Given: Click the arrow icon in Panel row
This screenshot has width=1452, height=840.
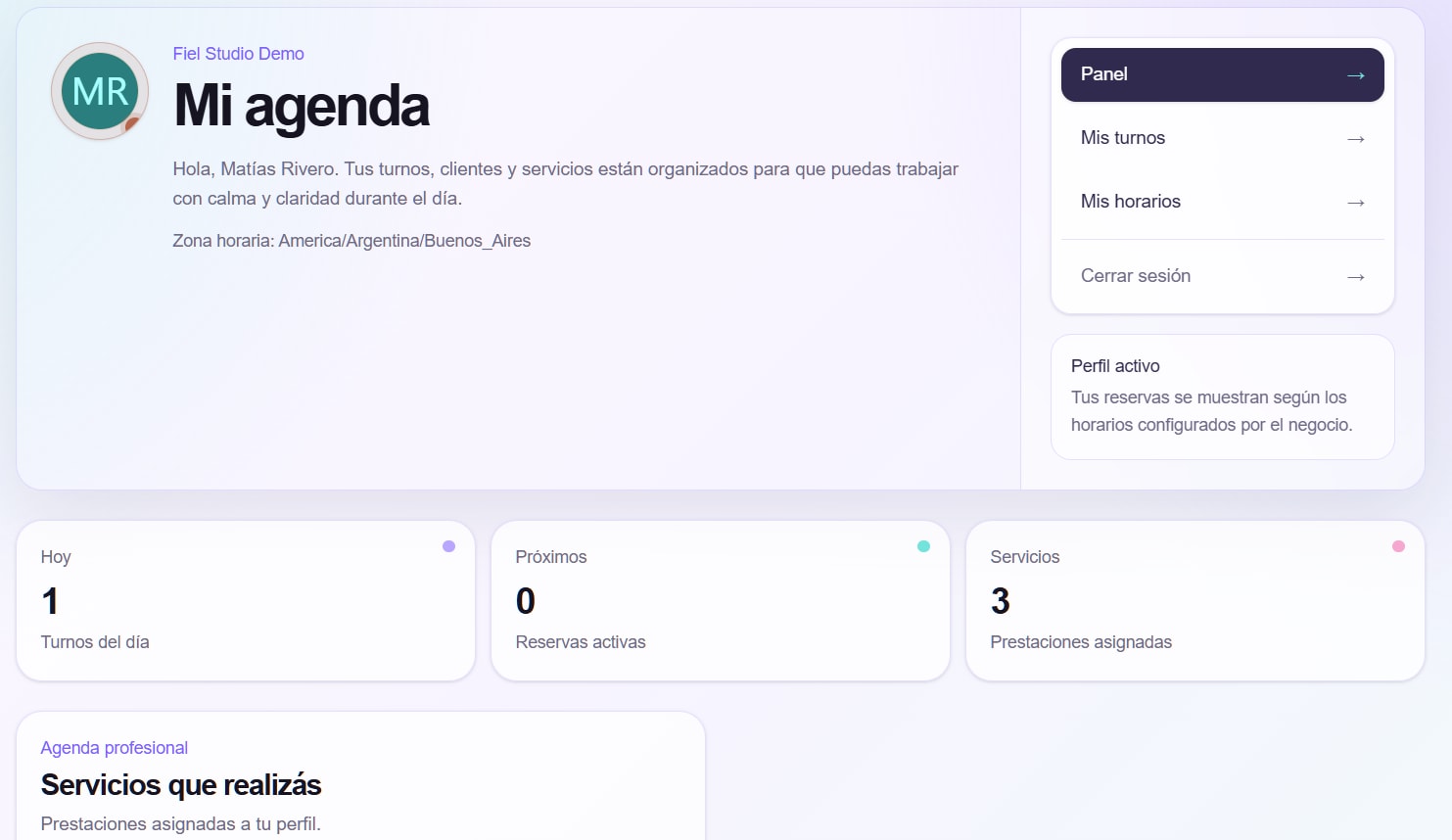Looking at the screenshot, I should pyautogui.click(x=1356, y=75).
